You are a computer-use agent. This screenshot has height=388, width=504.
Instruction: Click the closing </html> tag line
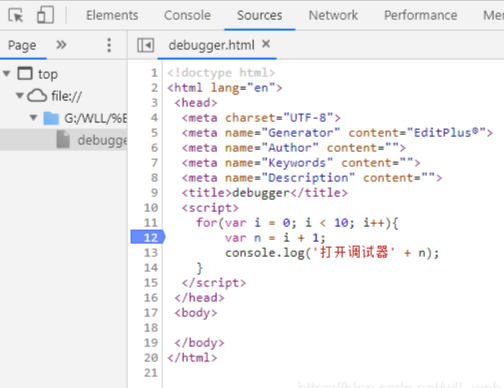192,358
